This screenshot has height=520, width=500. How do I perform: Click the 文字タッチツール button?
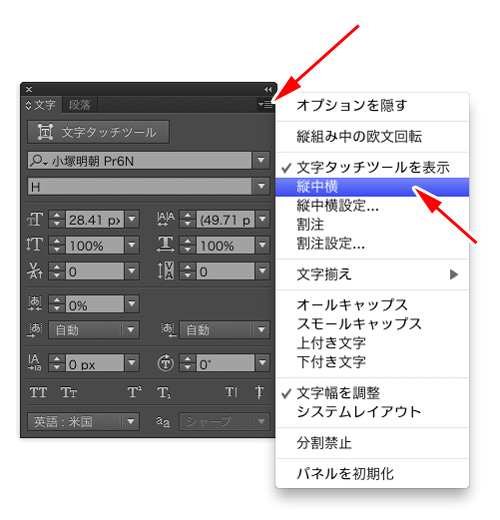pos(98,132)
